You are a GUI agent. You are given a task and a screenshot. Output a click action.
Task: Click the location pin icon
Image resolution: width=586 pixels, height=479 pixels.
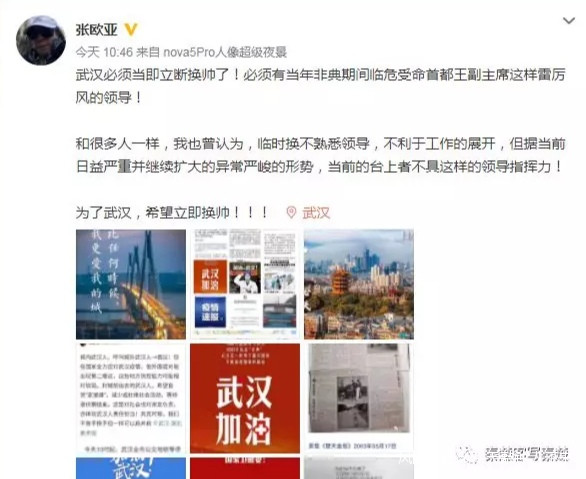pyautogui.click(x=291, y=213)
